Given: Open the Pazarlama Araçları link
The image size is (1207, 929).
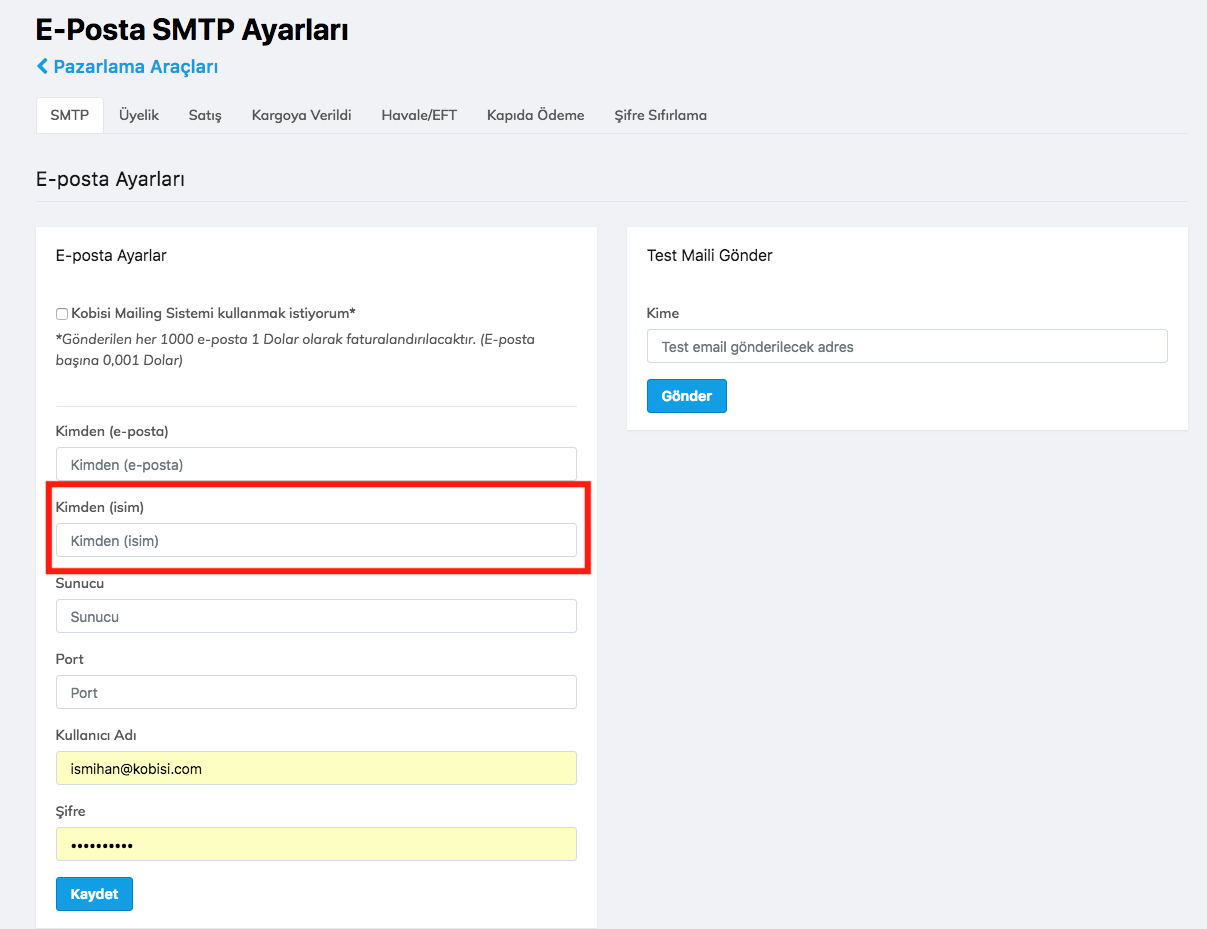Looking at the screenshot, I should (135, 66).
